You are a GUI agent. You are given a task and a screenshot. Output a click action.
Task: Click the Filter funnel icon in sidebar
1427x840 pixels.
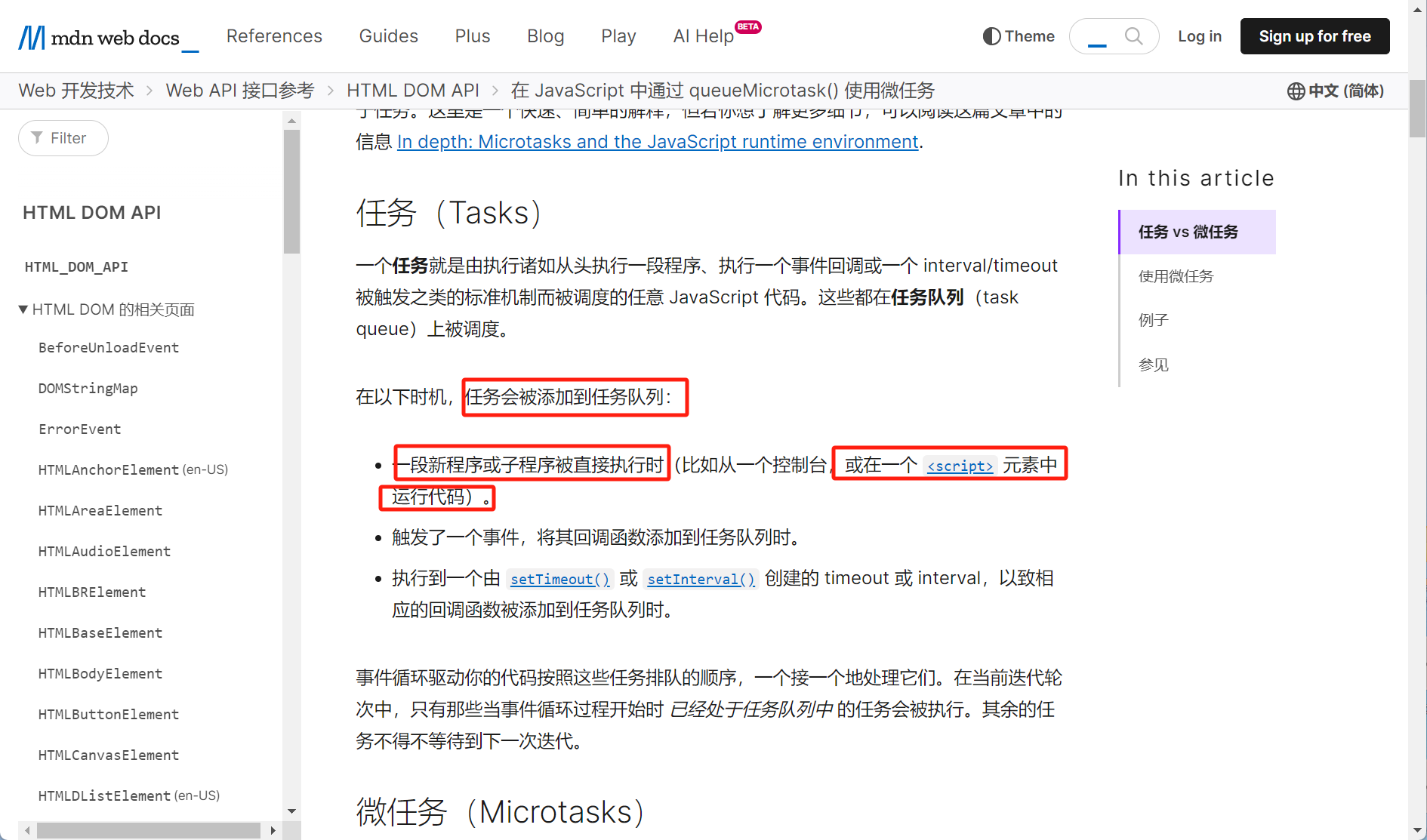click(37, 138)
